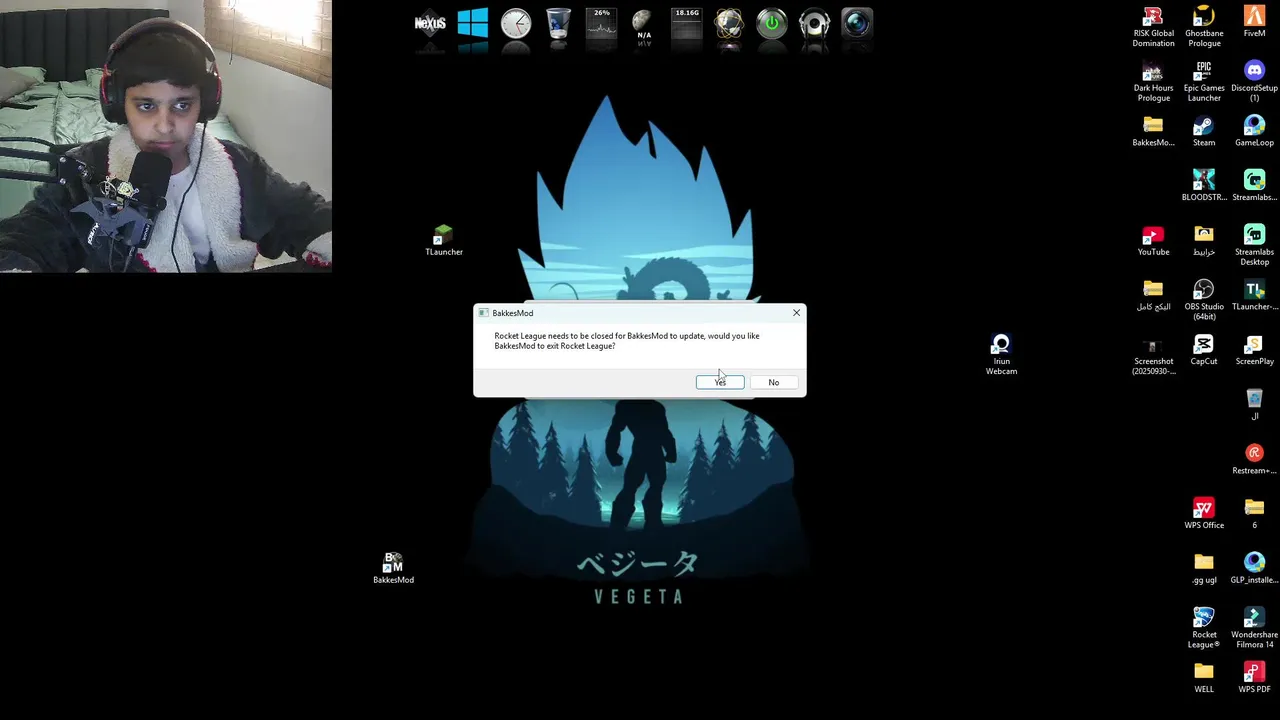
Task: Open the BLOODSTR... game shortcut
Action: [x=1204, y=186]
